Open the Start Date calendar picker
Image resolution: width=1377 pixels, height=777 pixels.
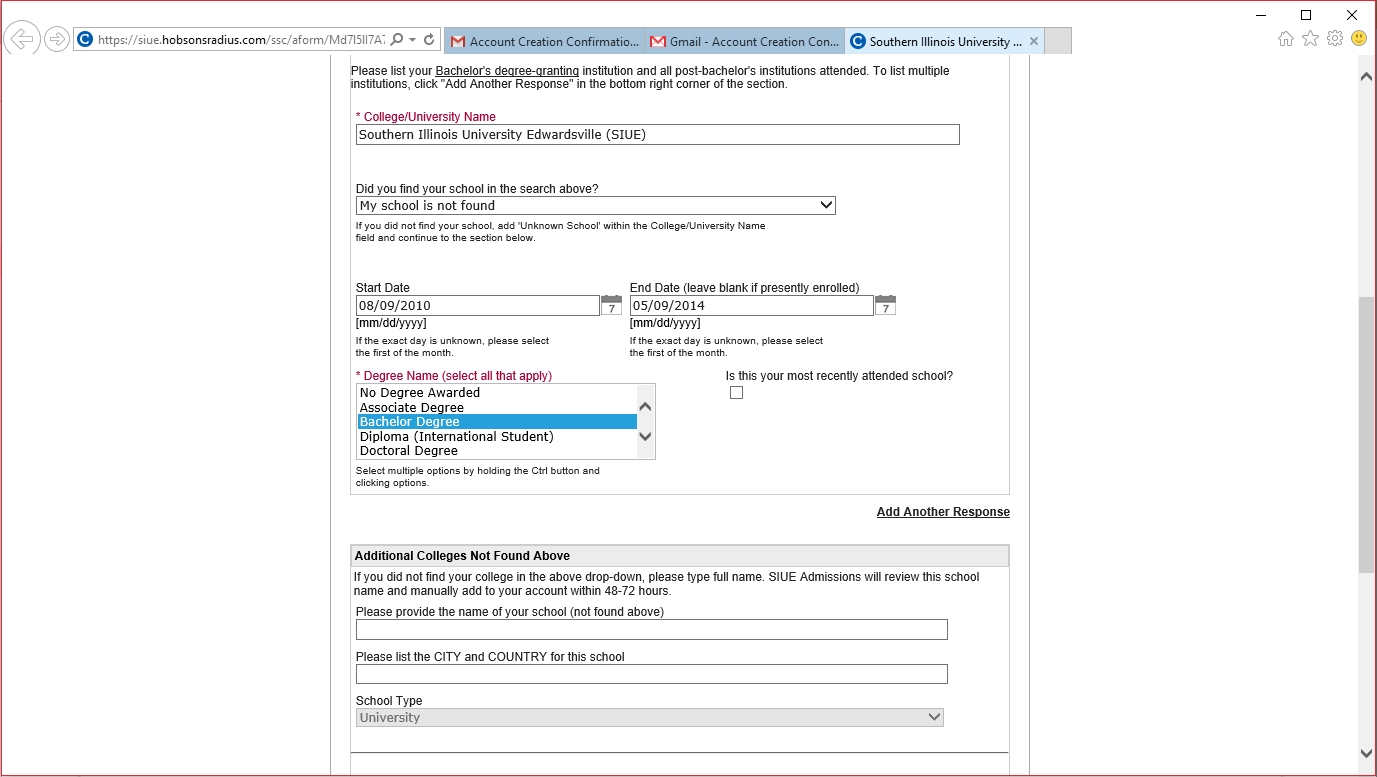pyautogui.click(x=611, y=305)
